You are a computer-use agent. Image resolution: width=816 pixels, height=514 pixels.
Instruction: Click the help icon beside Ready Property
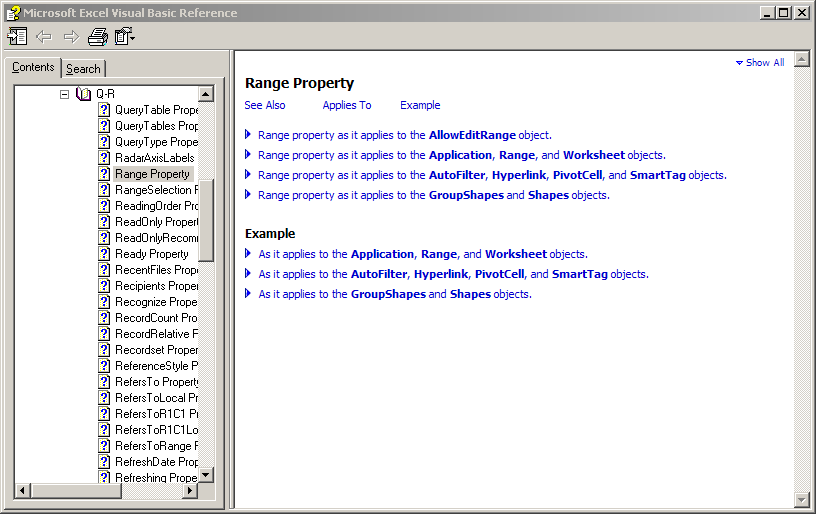coord(105,254)
